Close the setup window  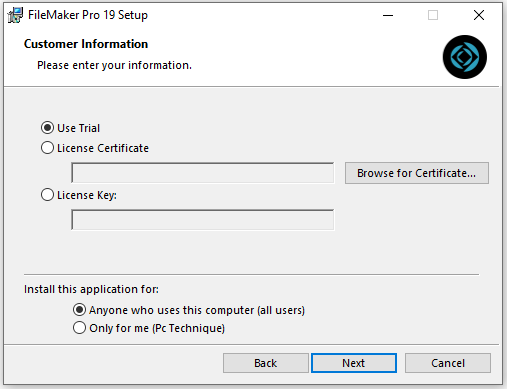tap(479, 15)
